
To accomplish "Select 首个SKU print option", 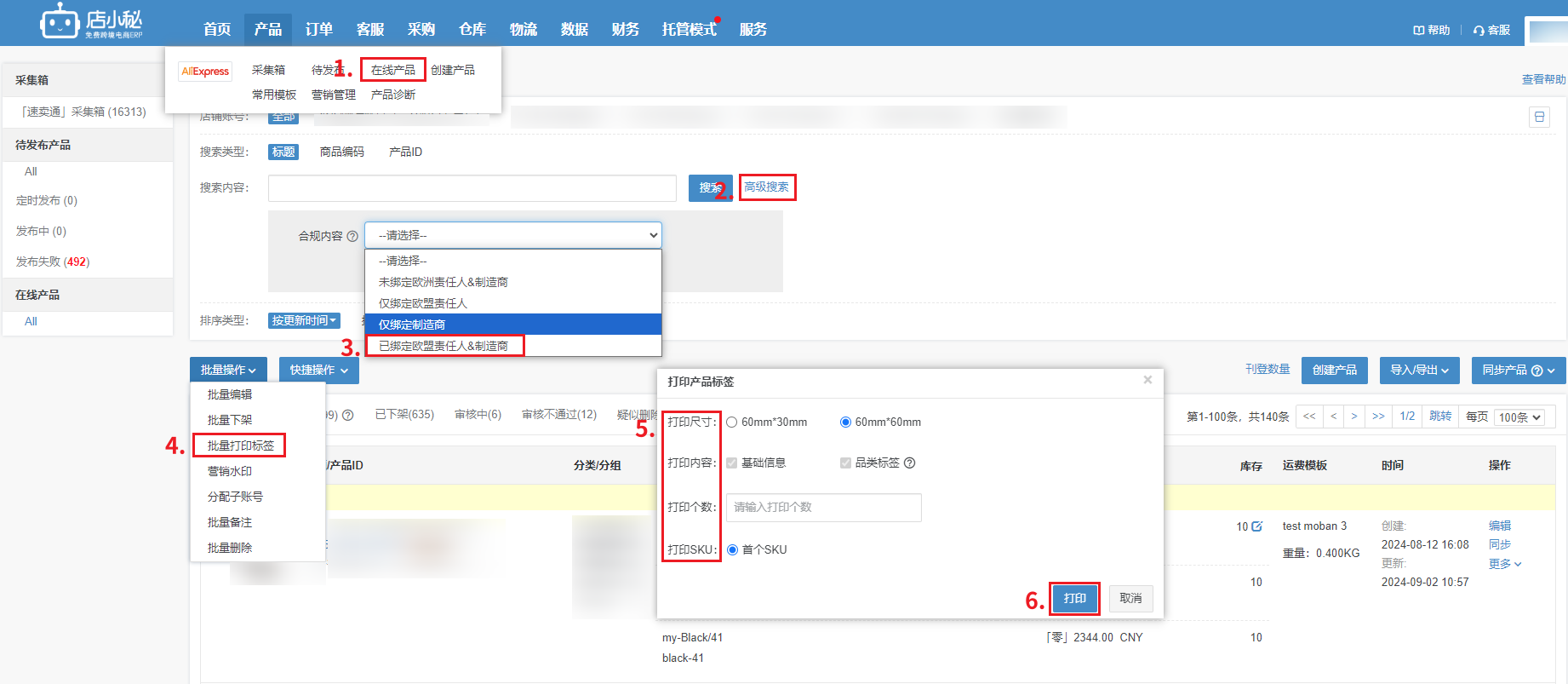I will click(732, 549).
